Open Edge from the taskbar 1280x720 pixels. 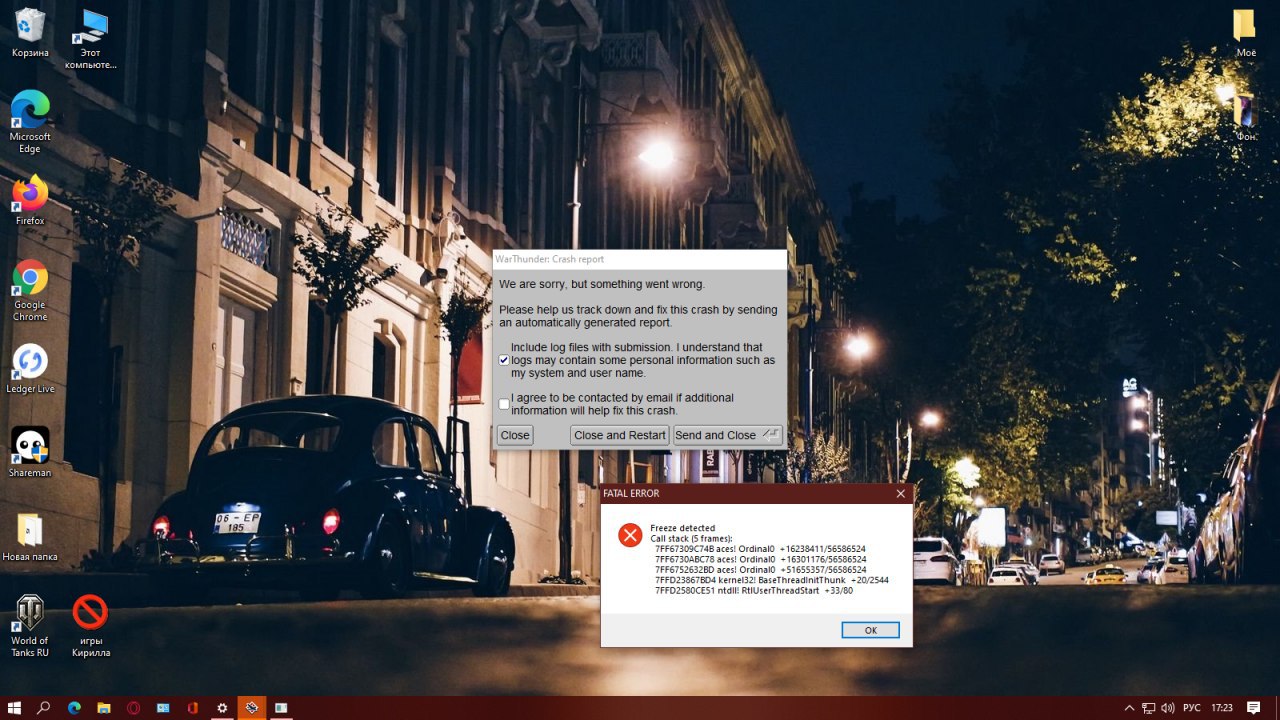(74, 708)
